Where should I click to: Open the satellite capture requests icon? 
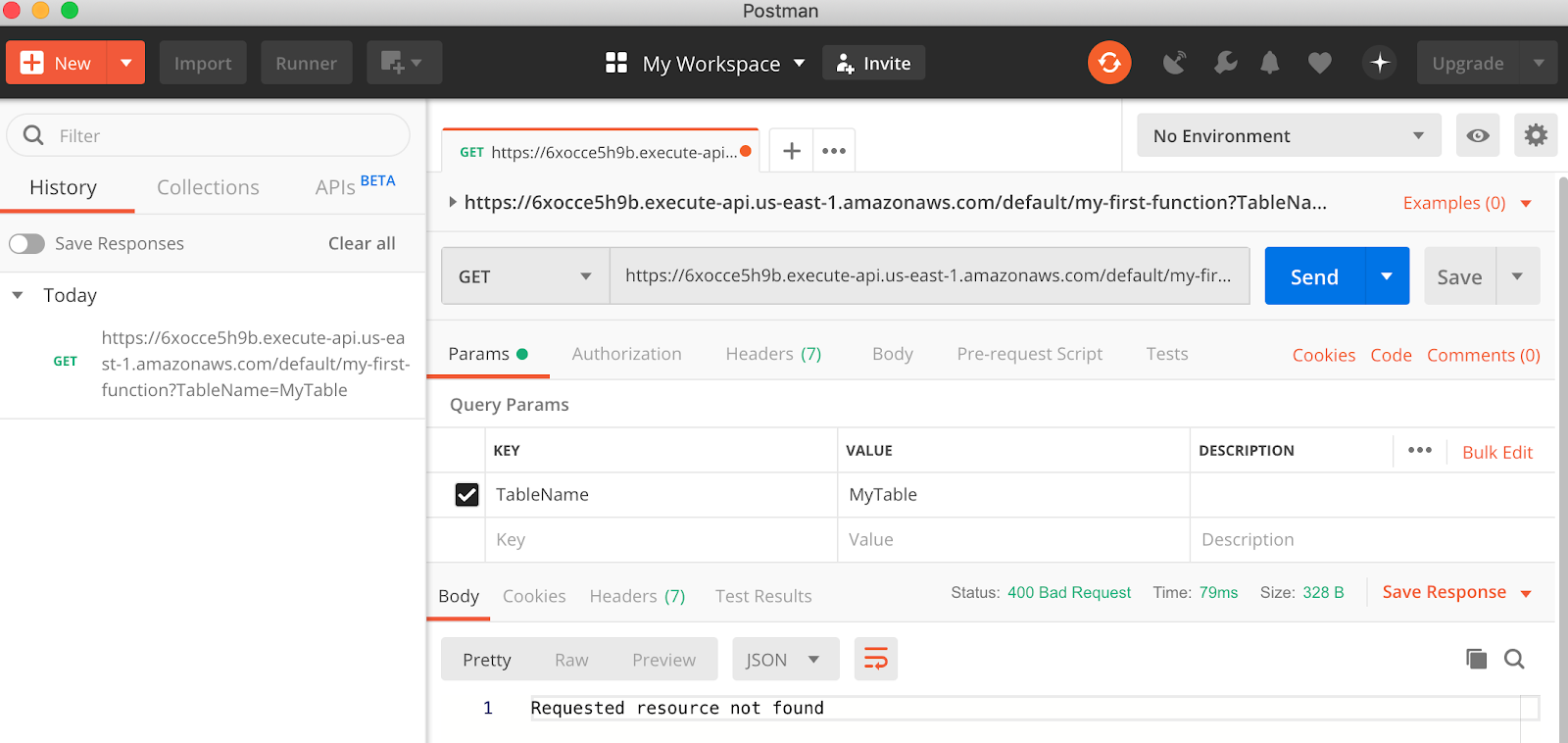pos(1174,64)
